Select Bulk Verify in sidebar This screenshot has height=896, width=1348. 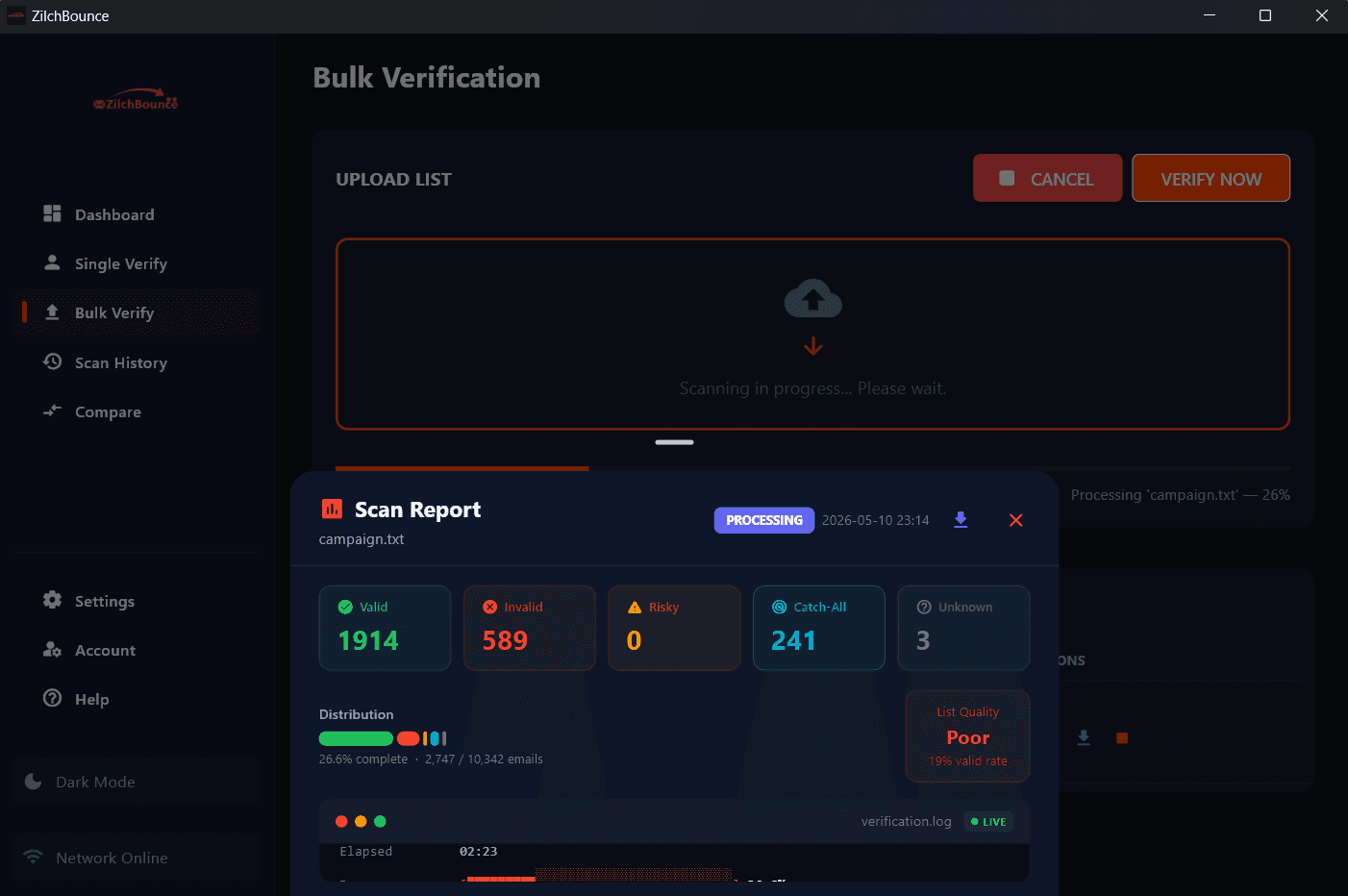point(137,312)
